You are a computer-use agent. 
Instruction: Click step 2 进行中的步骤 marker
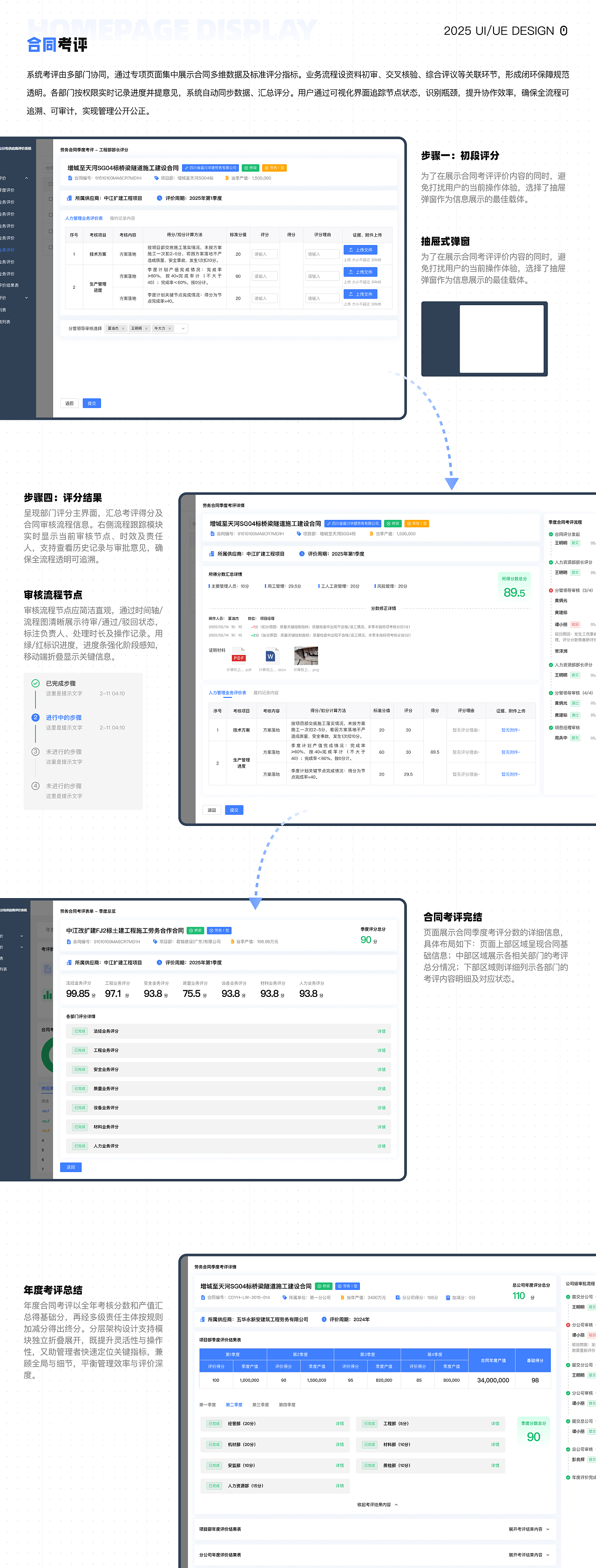(x=35, y=718)
